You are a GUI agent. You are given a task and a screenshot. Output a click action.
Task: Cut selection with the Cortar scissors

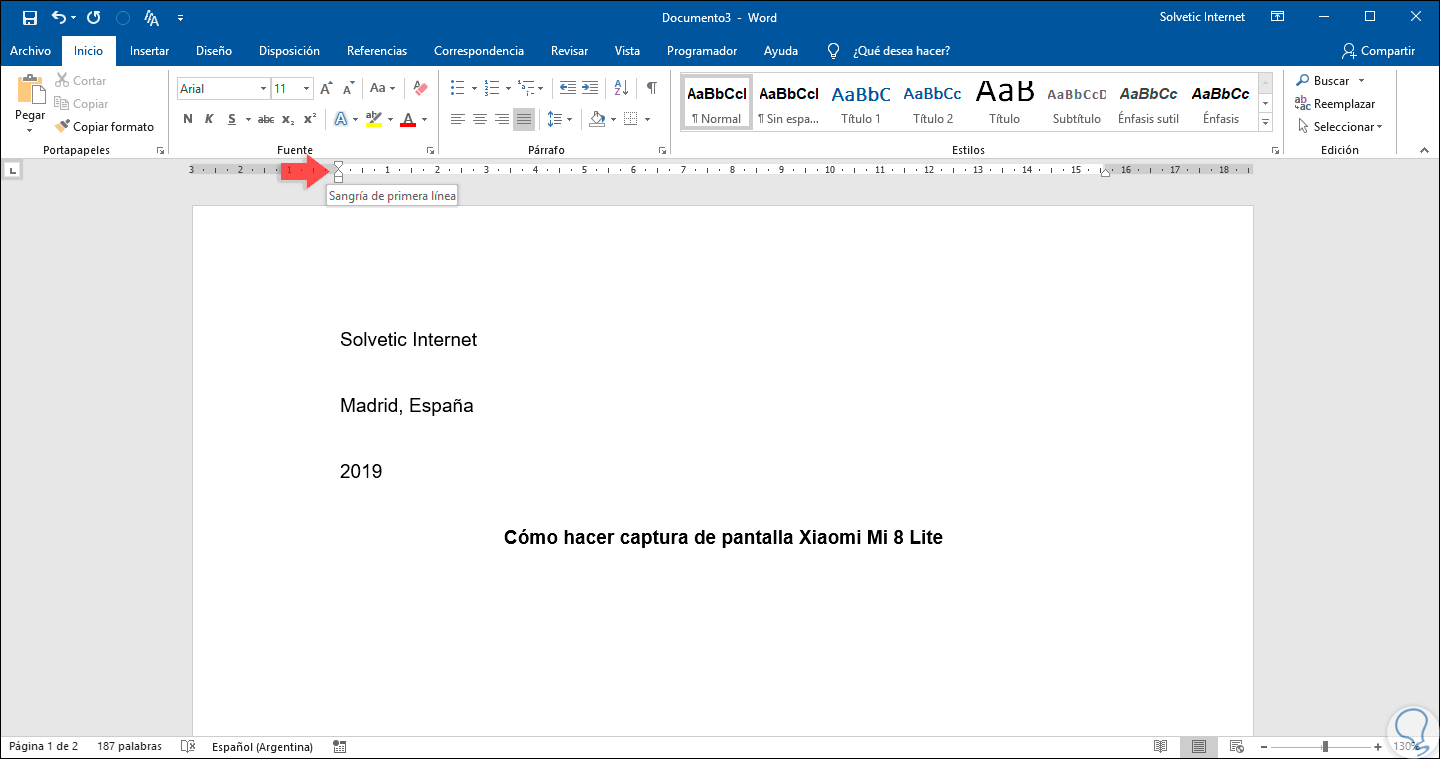click(81, 80)
